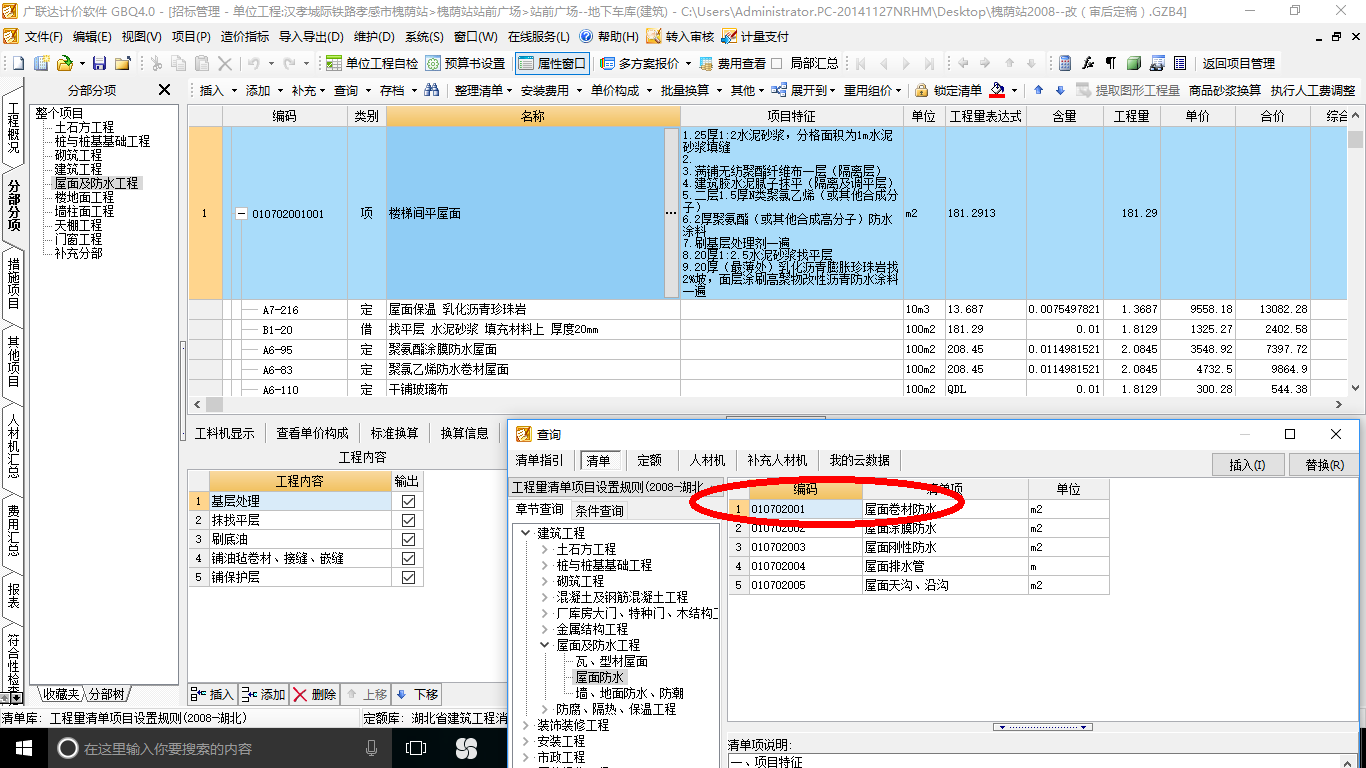Expand 土石方工程 in query tree

[x=544, y=549]
